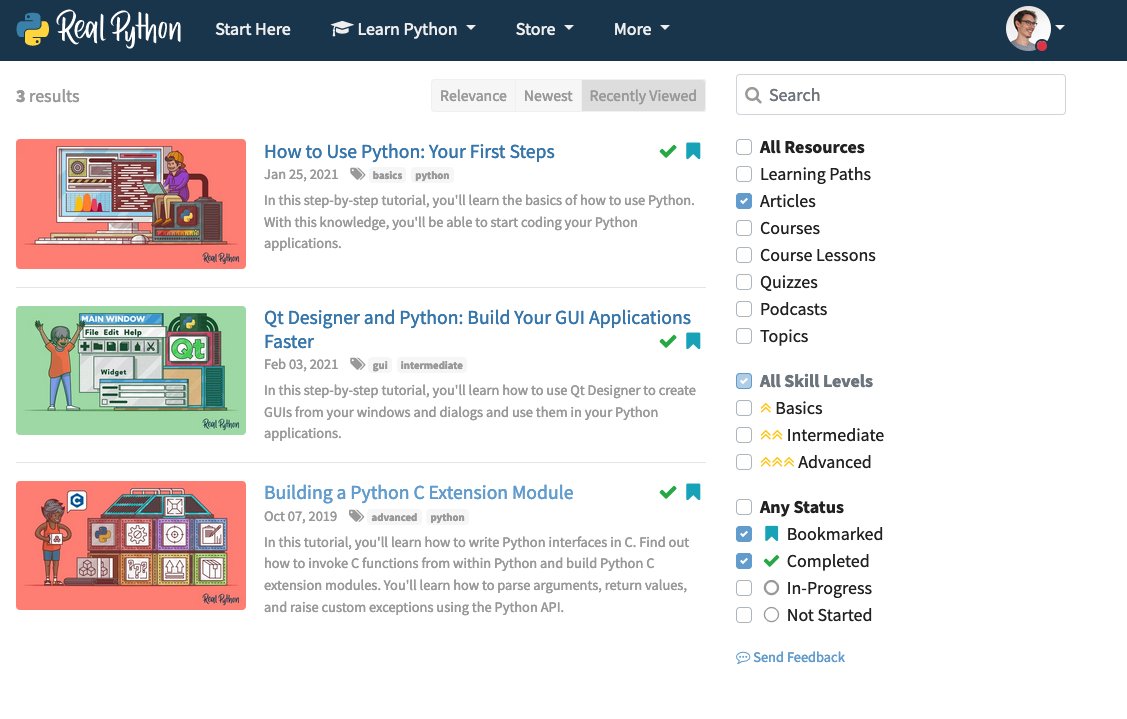Open Qt Designer and Python article title

[477, 329]
